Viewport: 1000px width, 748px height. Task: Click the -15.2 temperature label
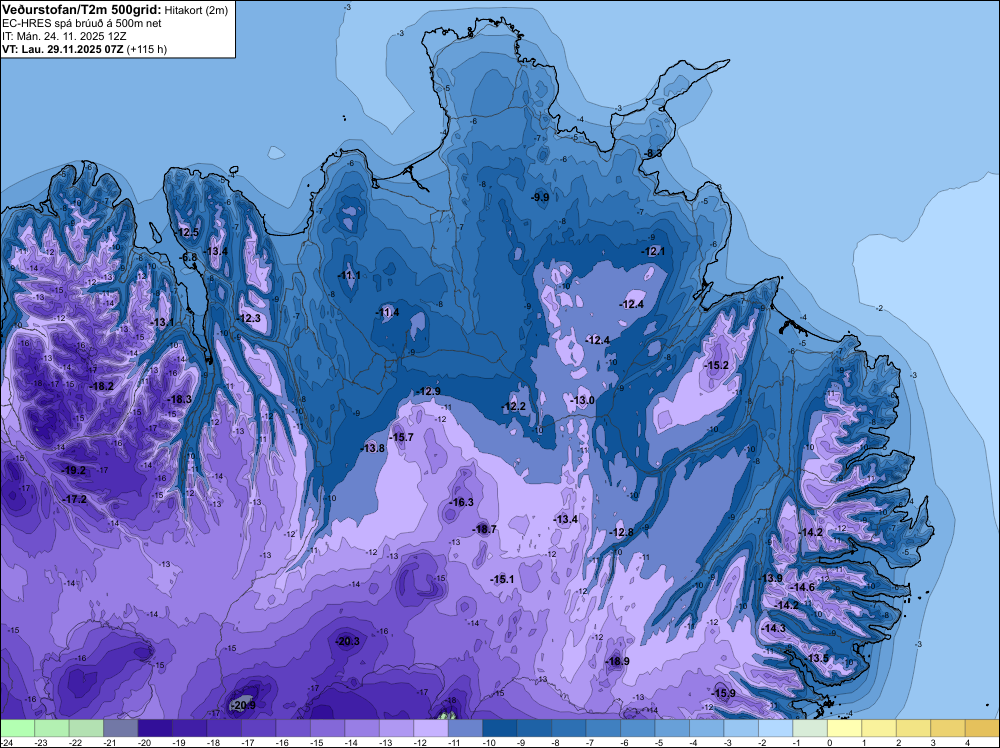(716, 365)
